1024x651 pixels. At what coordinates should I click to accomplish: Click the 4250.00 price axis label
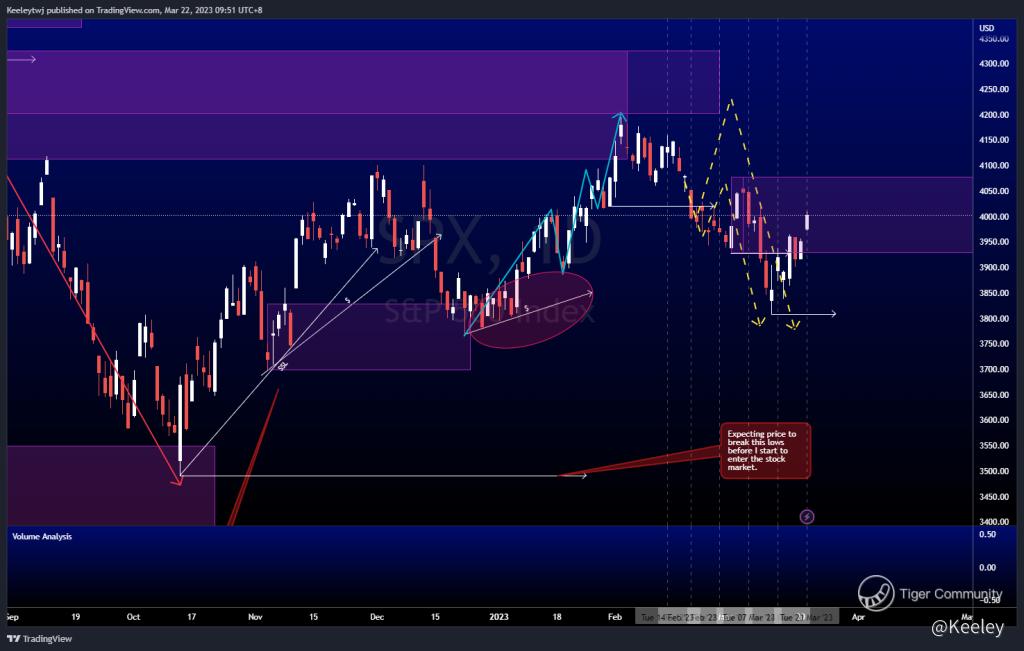(993, 89)
